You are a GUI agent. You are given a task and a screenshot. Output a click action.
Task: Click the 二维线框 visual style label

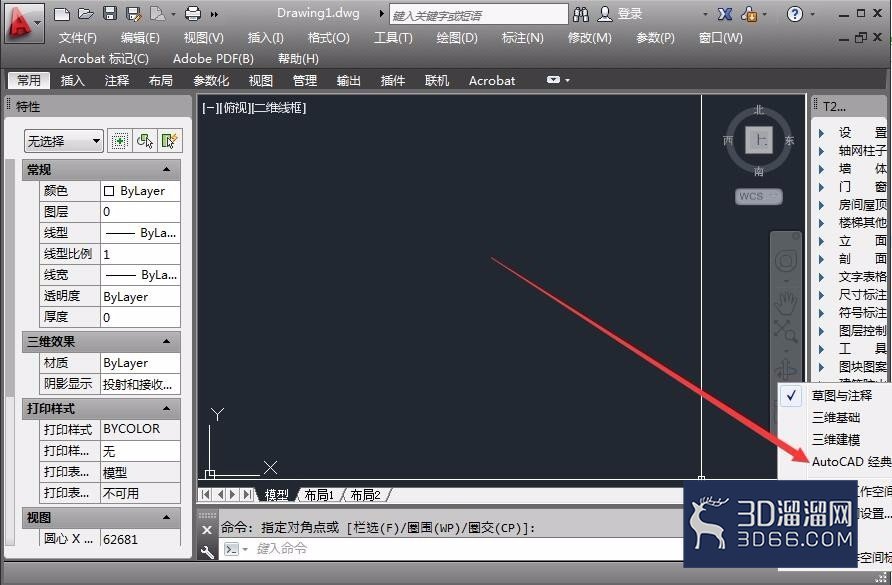pyautogui.click(x=279, y=108)
